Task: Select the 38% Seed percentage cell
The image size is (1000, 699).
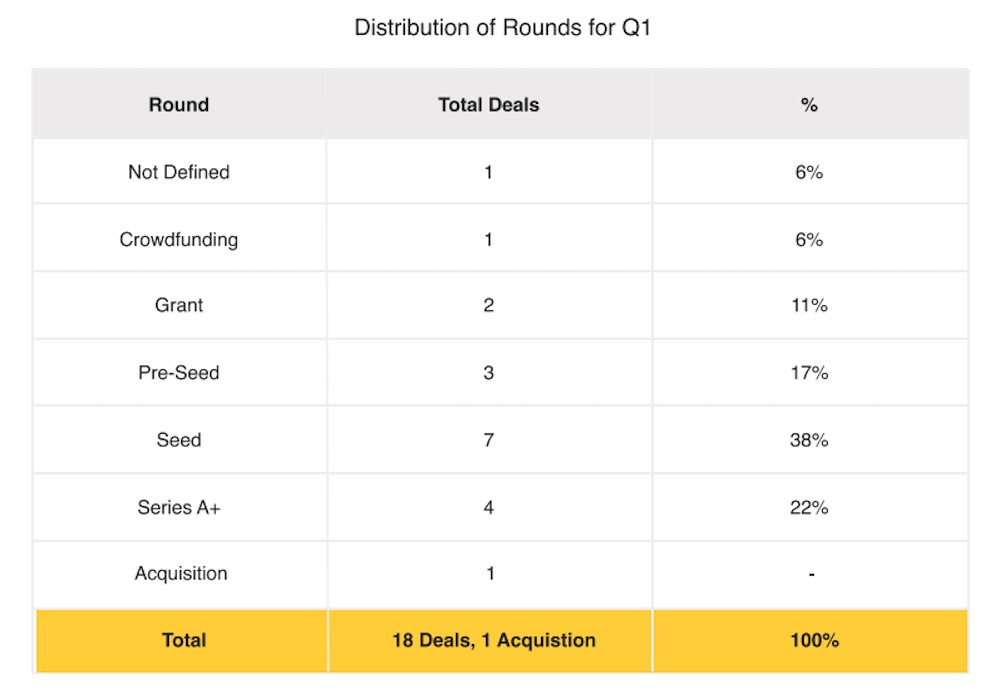Action: click(809, 440)
